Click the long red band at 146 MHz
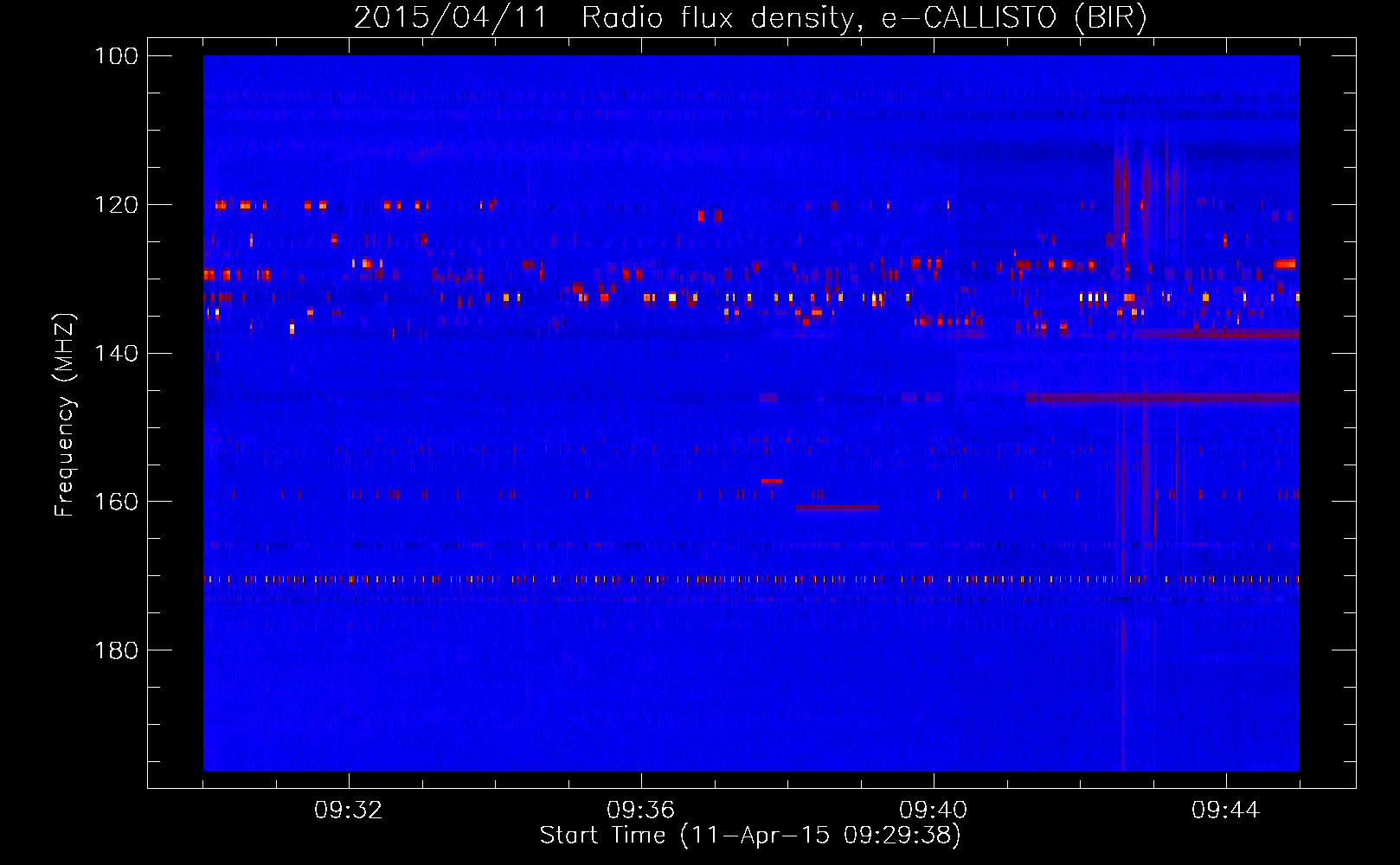This screenshot has height=865, width=1400. click(1162, 398)
